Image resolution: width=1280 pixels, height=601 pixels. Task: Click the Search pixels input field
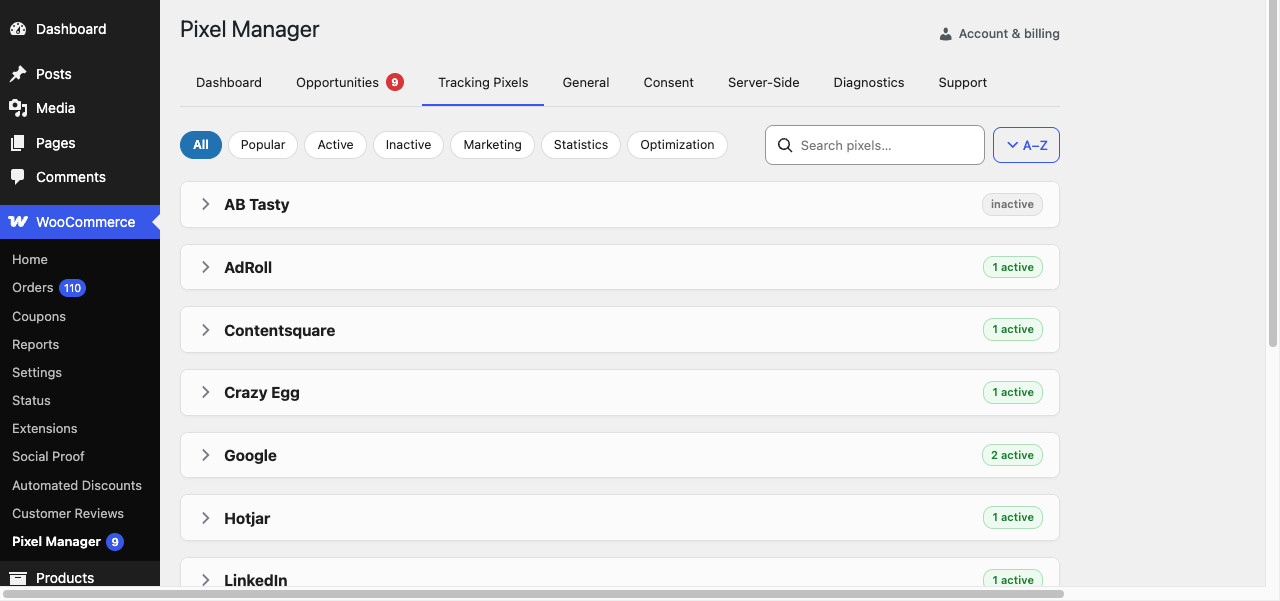875,145
